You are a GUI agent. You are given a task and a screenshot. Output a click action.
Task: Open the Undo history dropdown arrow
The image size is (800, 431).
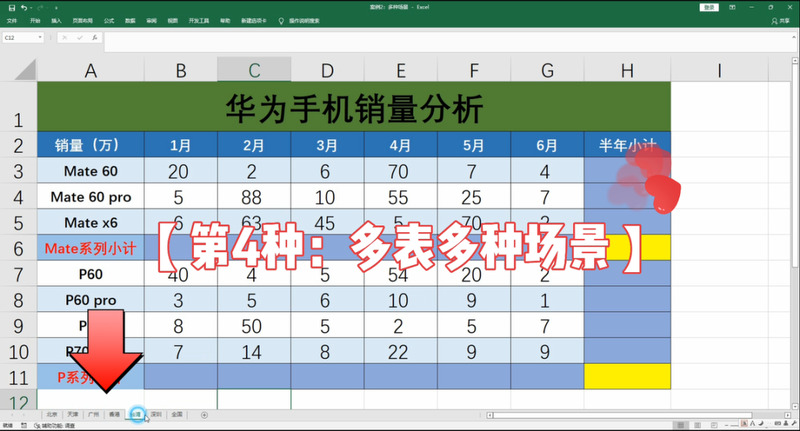31,8
